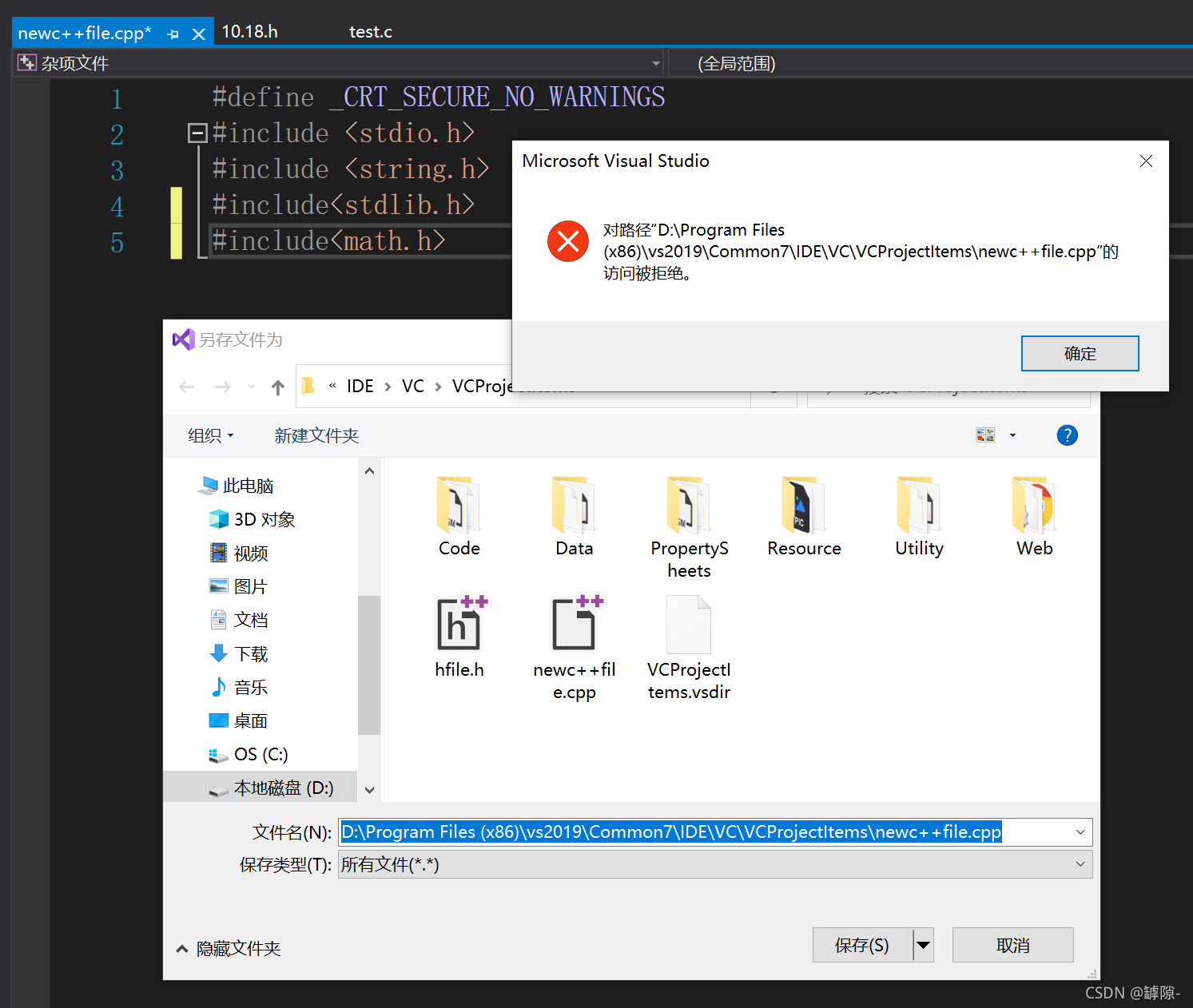Activate the newc++file.cpp* tab
The image size is (1193, 1008).
85,33
